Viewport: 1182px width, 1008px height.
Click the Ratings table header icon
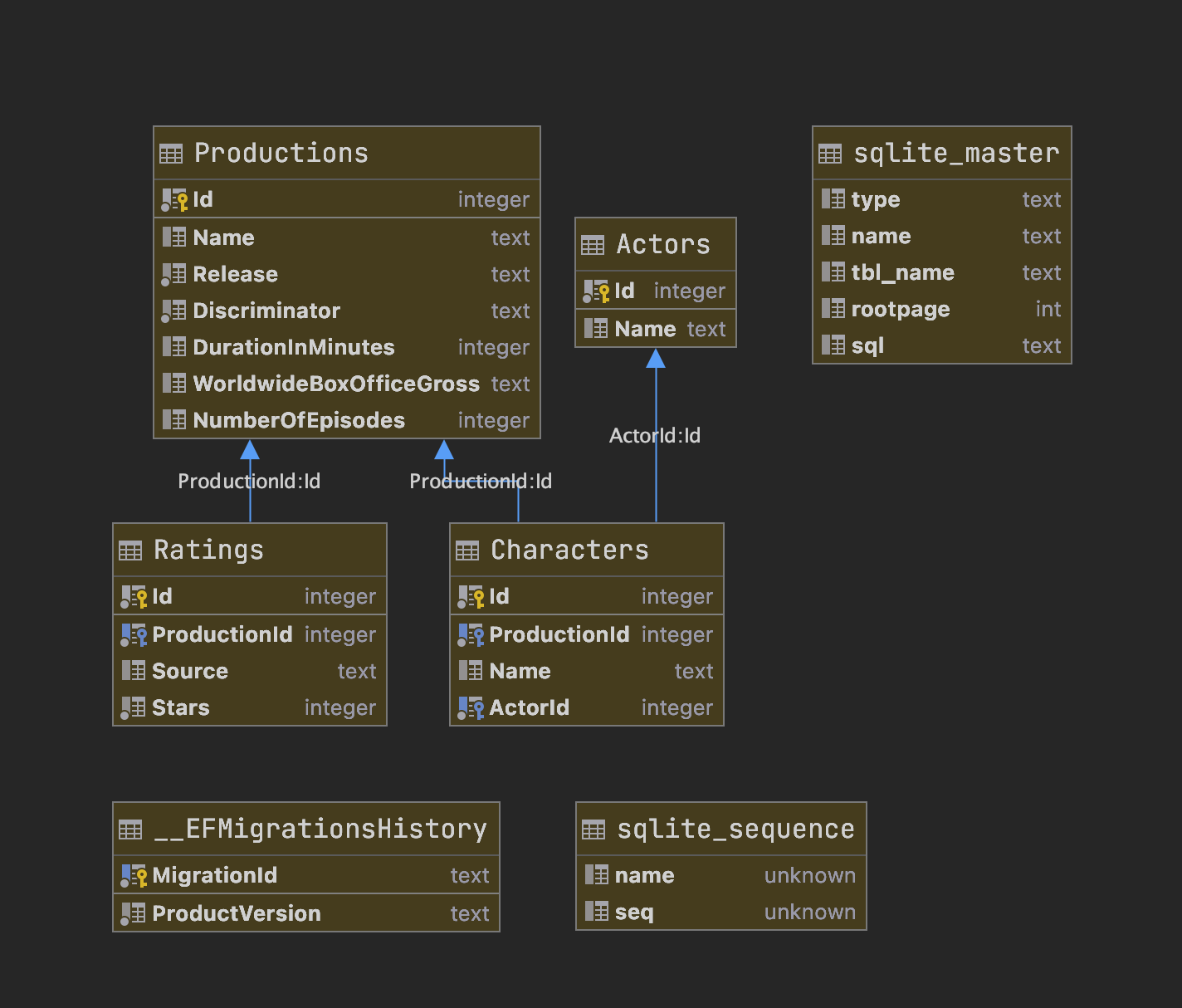pyautogui.click(x=130, y=550)
